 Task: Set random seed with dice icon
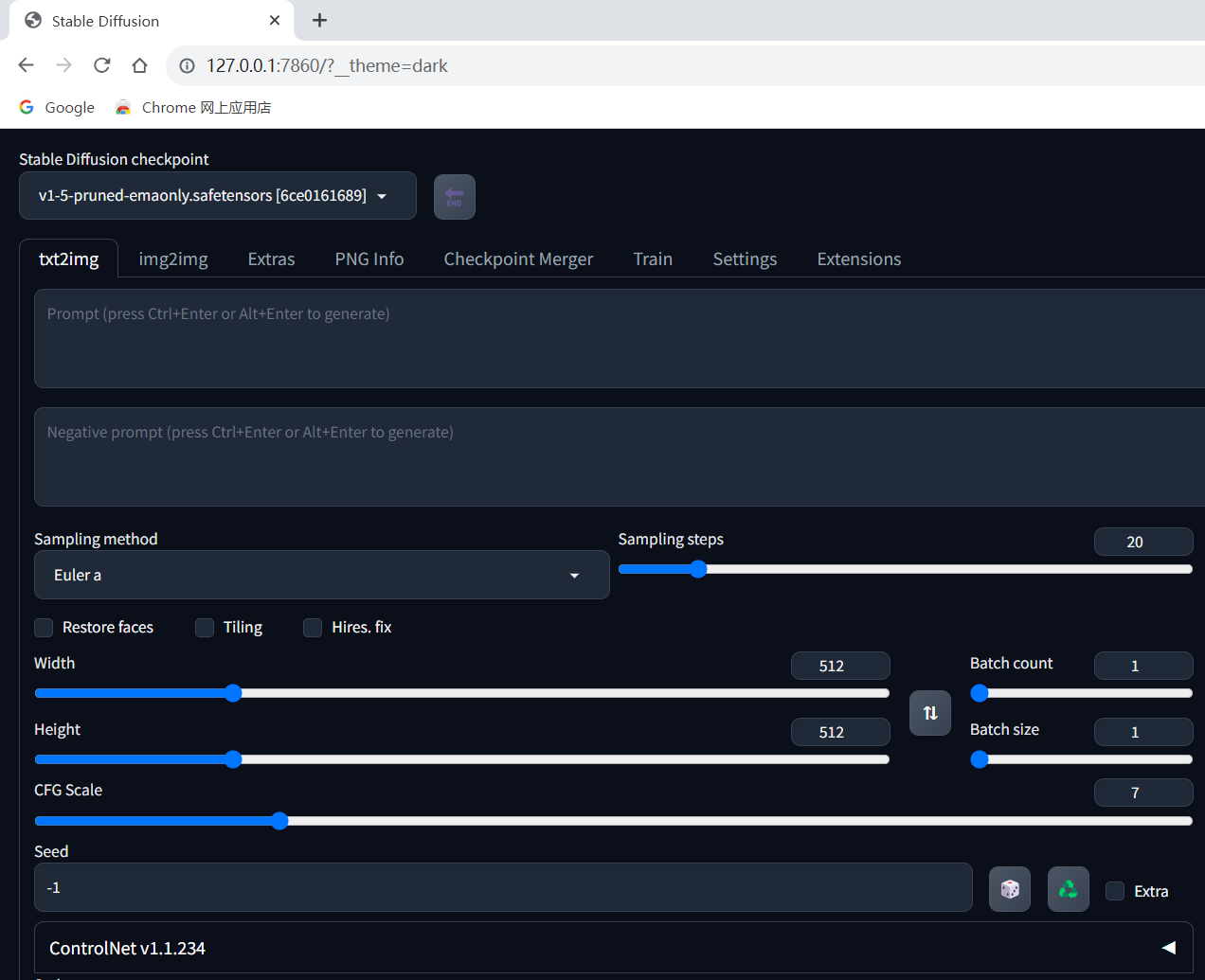1010,889
